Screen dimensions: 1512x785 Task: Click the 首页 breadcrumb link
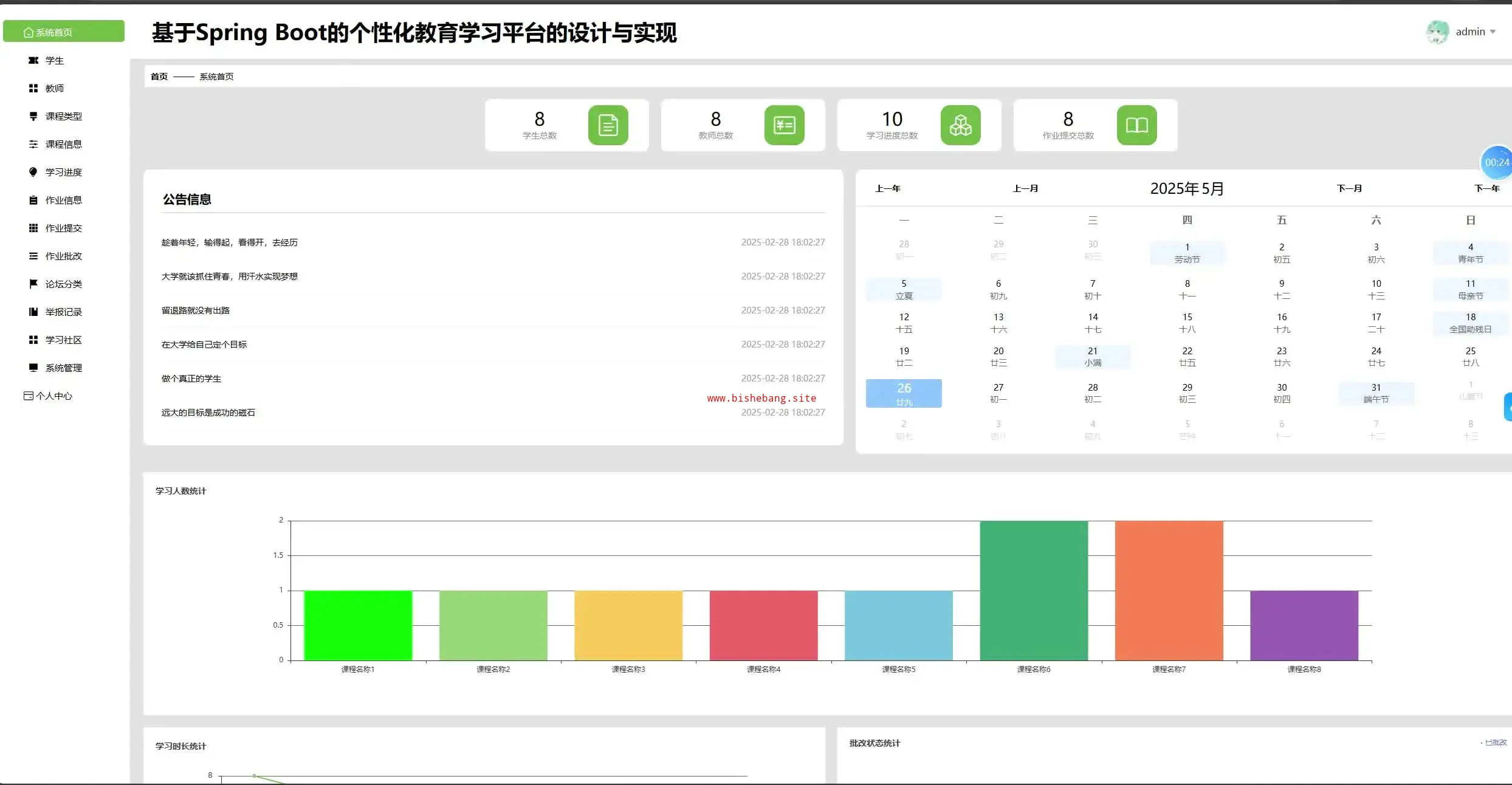pos(159,77)
